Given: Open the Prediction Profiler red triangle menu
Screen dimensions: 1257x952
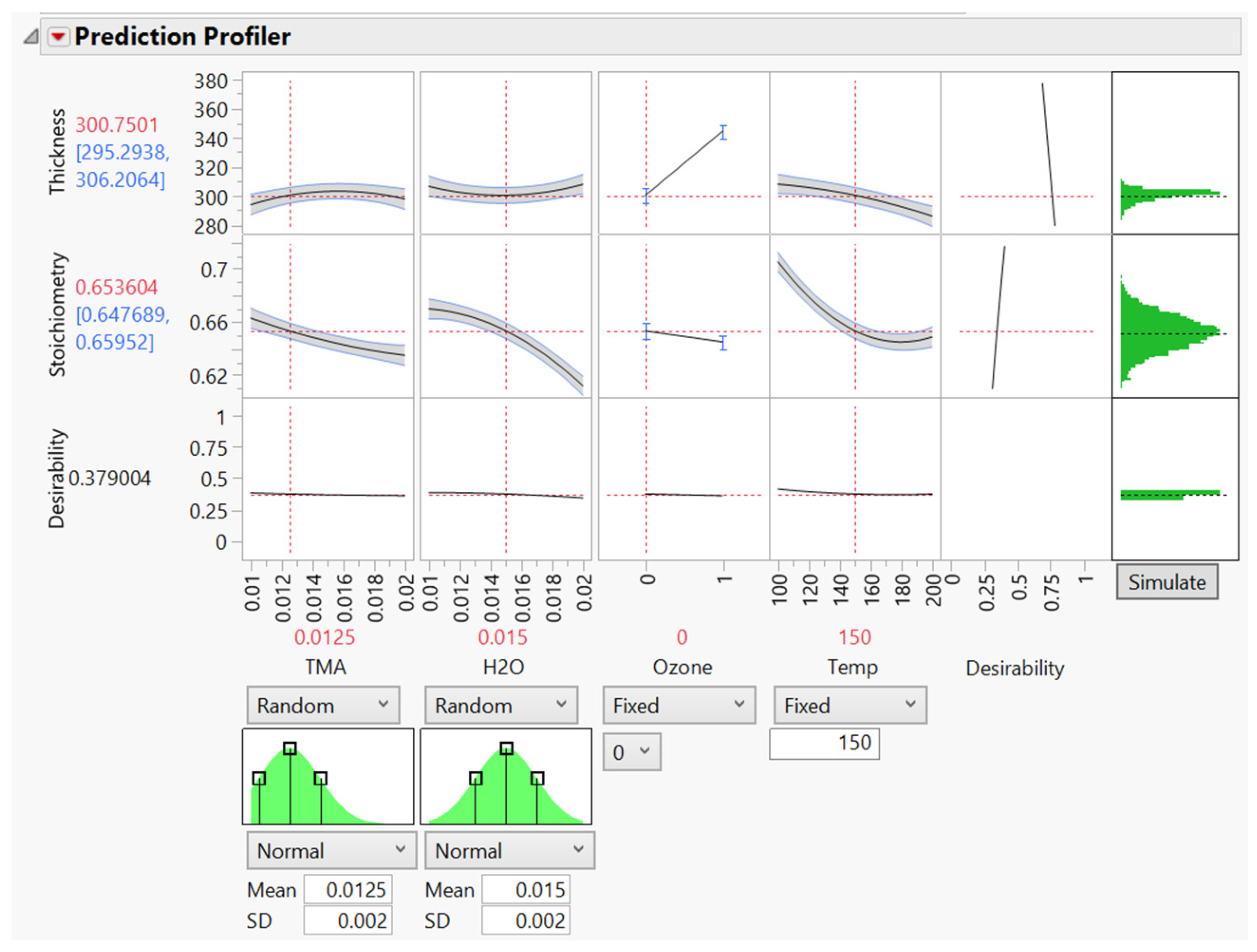Looking at the screenshot, I should pyautogui.click(x=58, y=37).
